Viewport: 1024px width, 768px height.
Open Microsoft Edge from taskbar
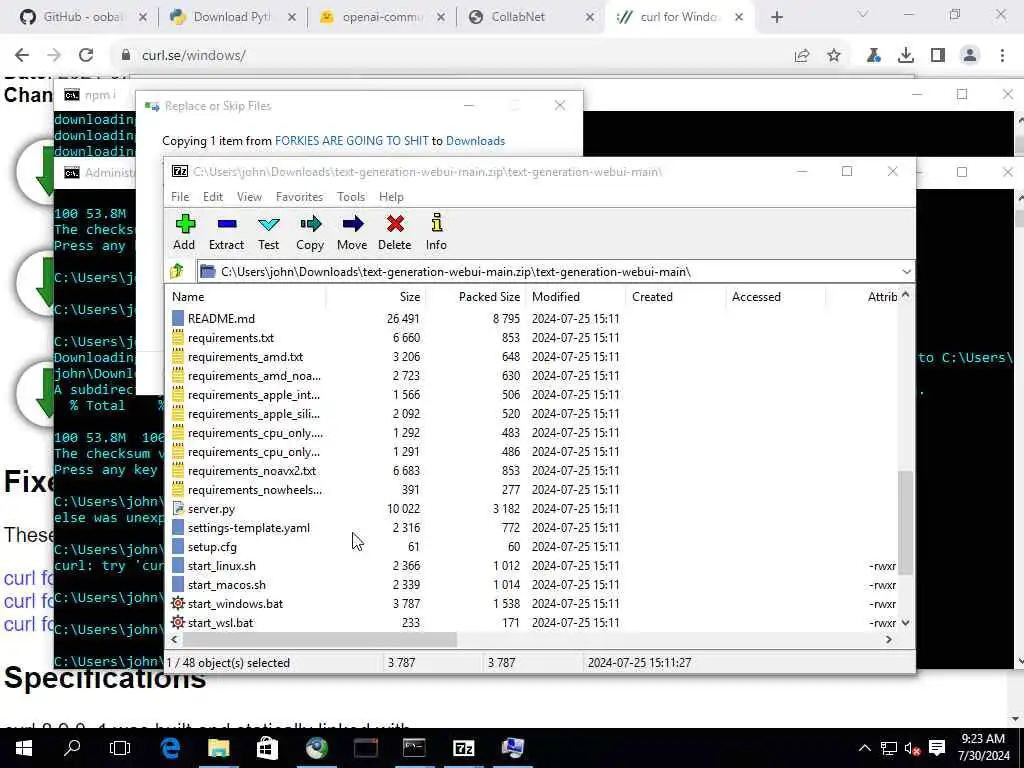[x=170, y=748]
